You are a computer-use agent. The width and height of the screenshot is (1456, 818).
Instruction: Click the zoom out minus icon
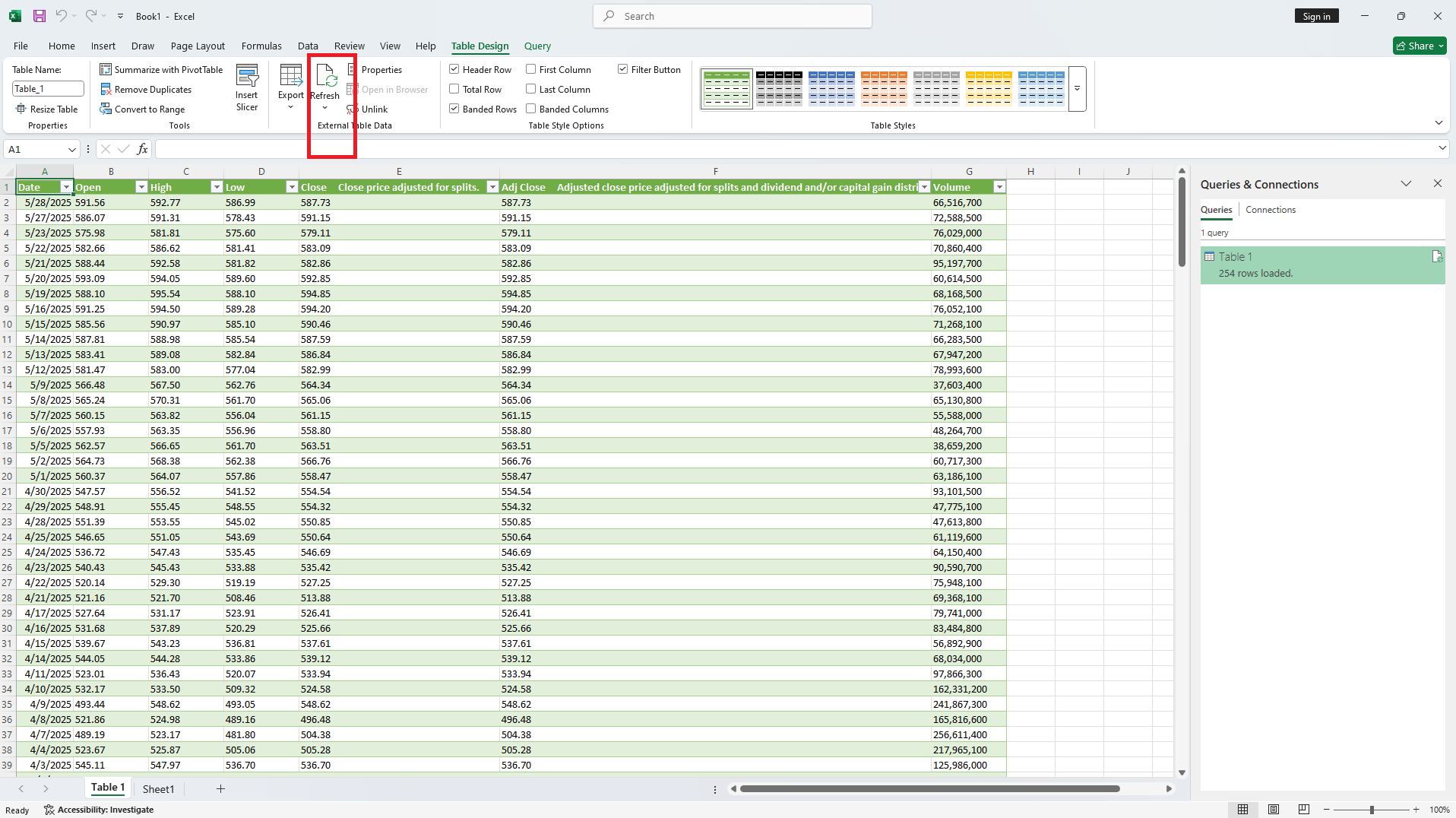click(x=1327, y=810)
